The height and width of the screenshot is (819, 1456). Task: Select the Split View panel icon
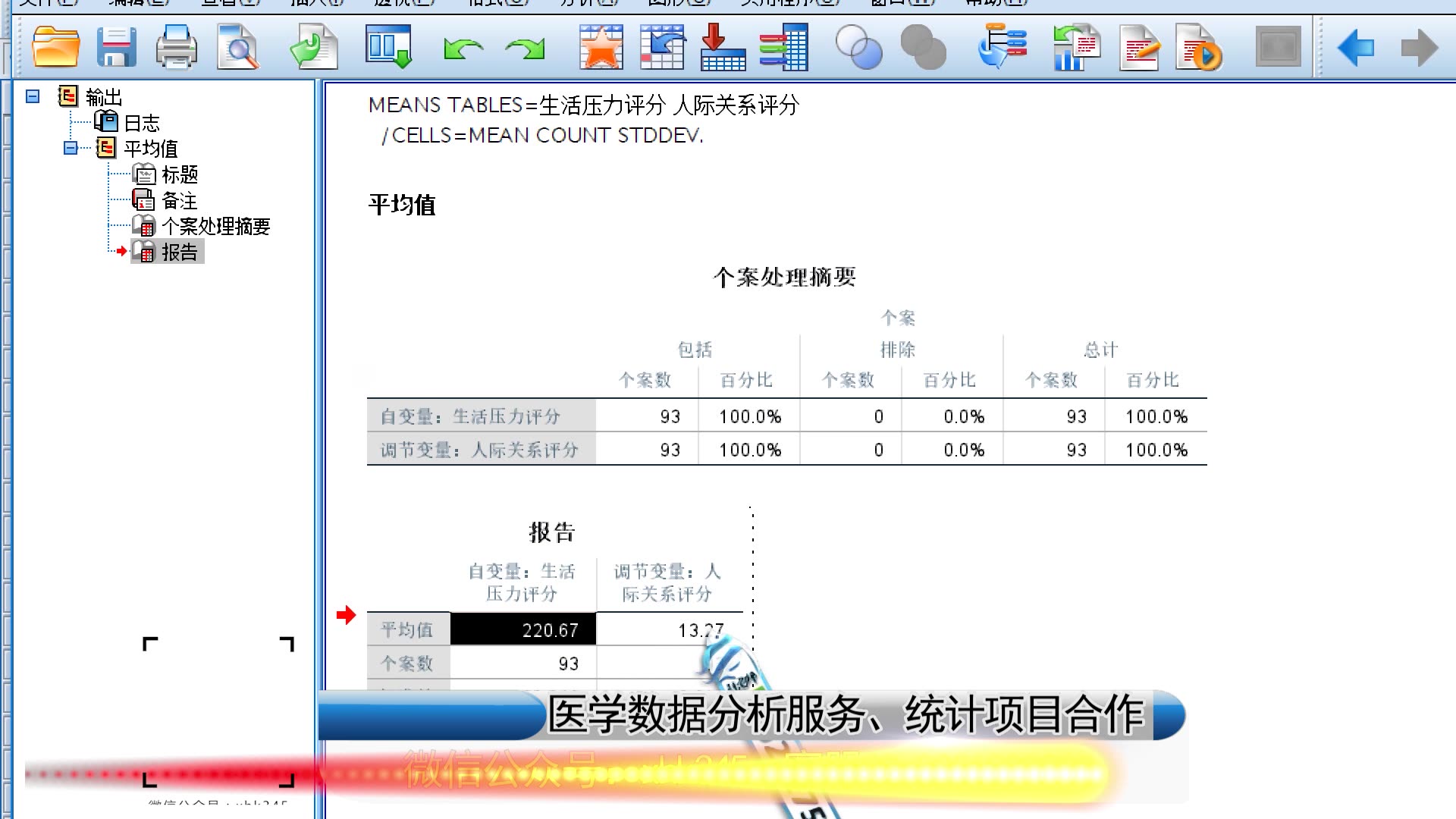click(388, 48)
